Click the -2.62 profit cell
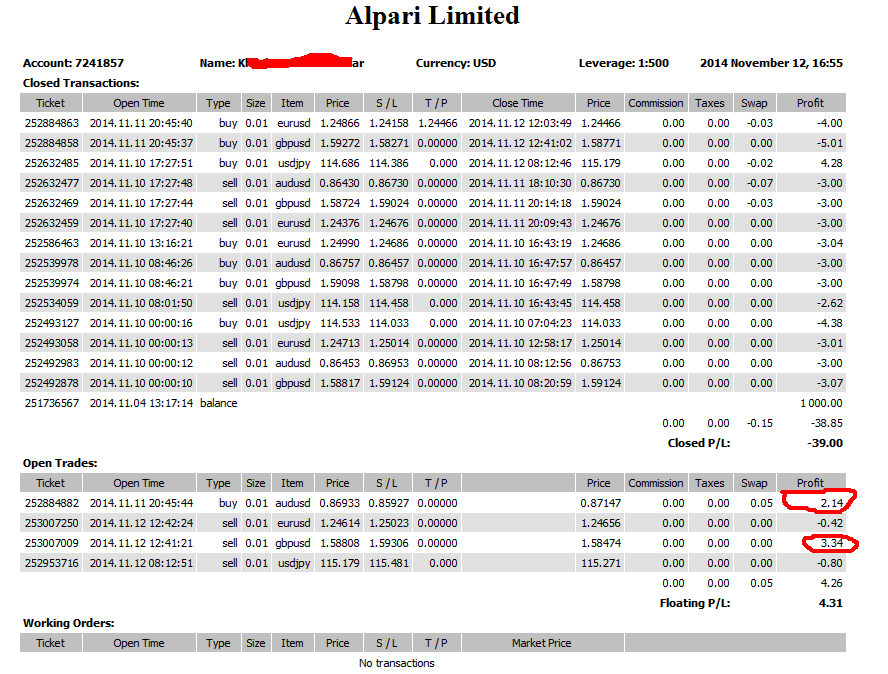Screen dimensions: 888x674 tap(829, 303)
